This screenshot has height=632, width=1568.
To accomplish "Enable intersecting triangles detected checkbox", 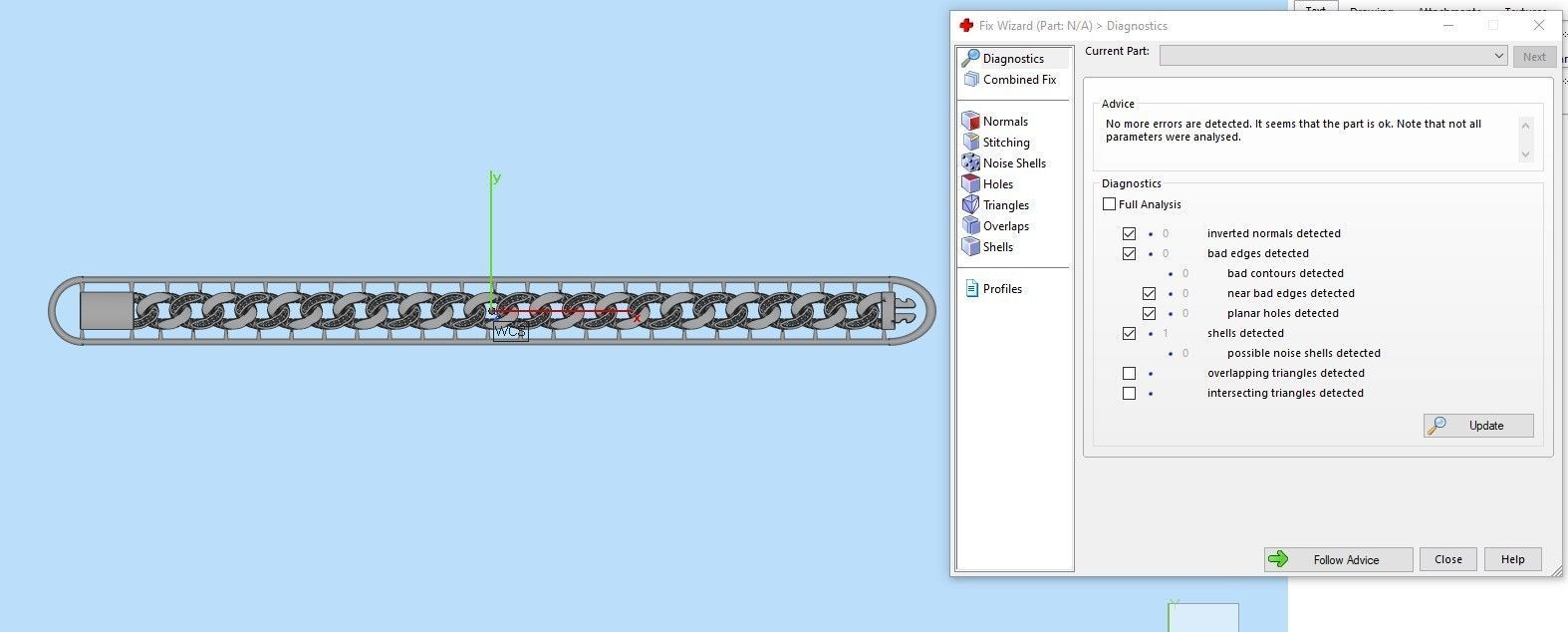I will click(1129, 393).
